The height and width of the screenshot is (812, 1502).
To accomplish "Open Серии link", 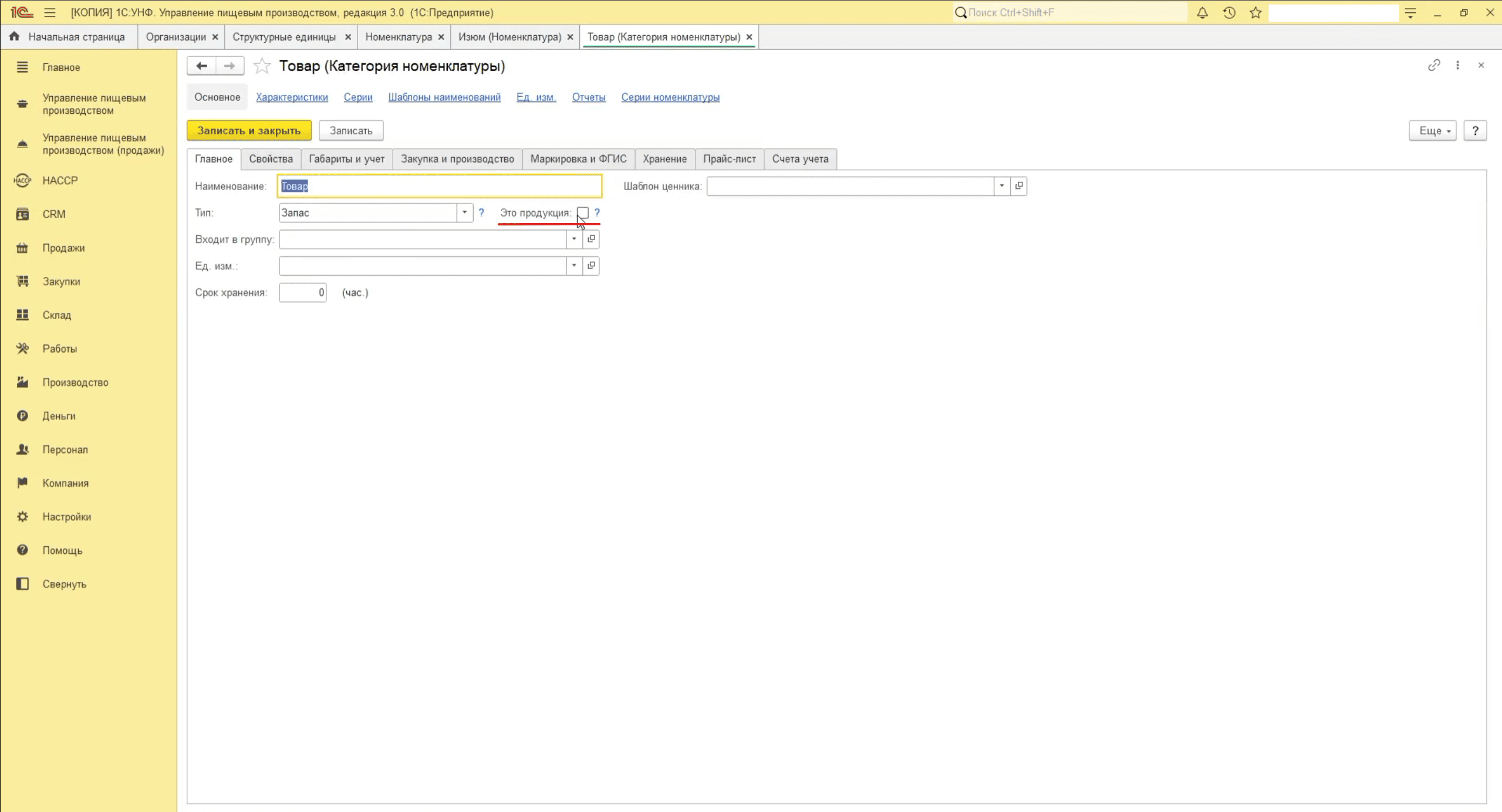I will pos(358,97).
